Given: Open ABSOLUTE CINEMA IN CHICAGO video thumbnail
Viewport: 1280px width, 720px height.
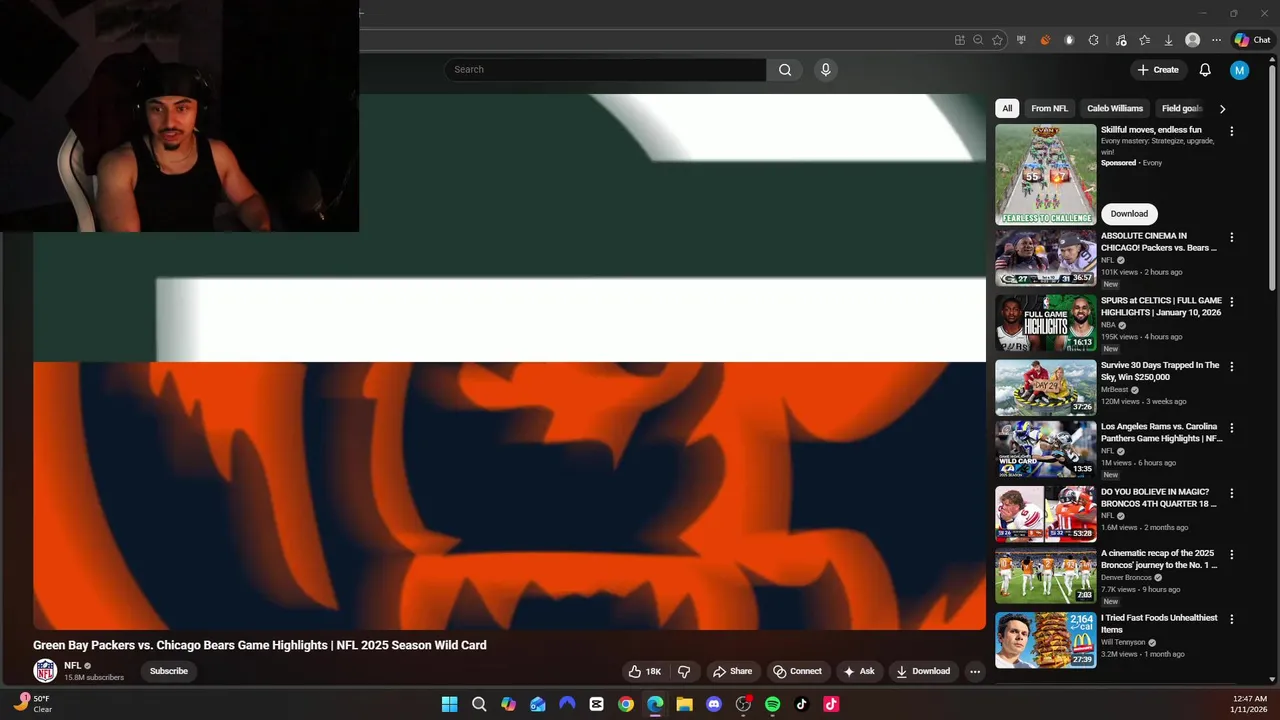Looking at the screenshot, I should (1045, 258).
